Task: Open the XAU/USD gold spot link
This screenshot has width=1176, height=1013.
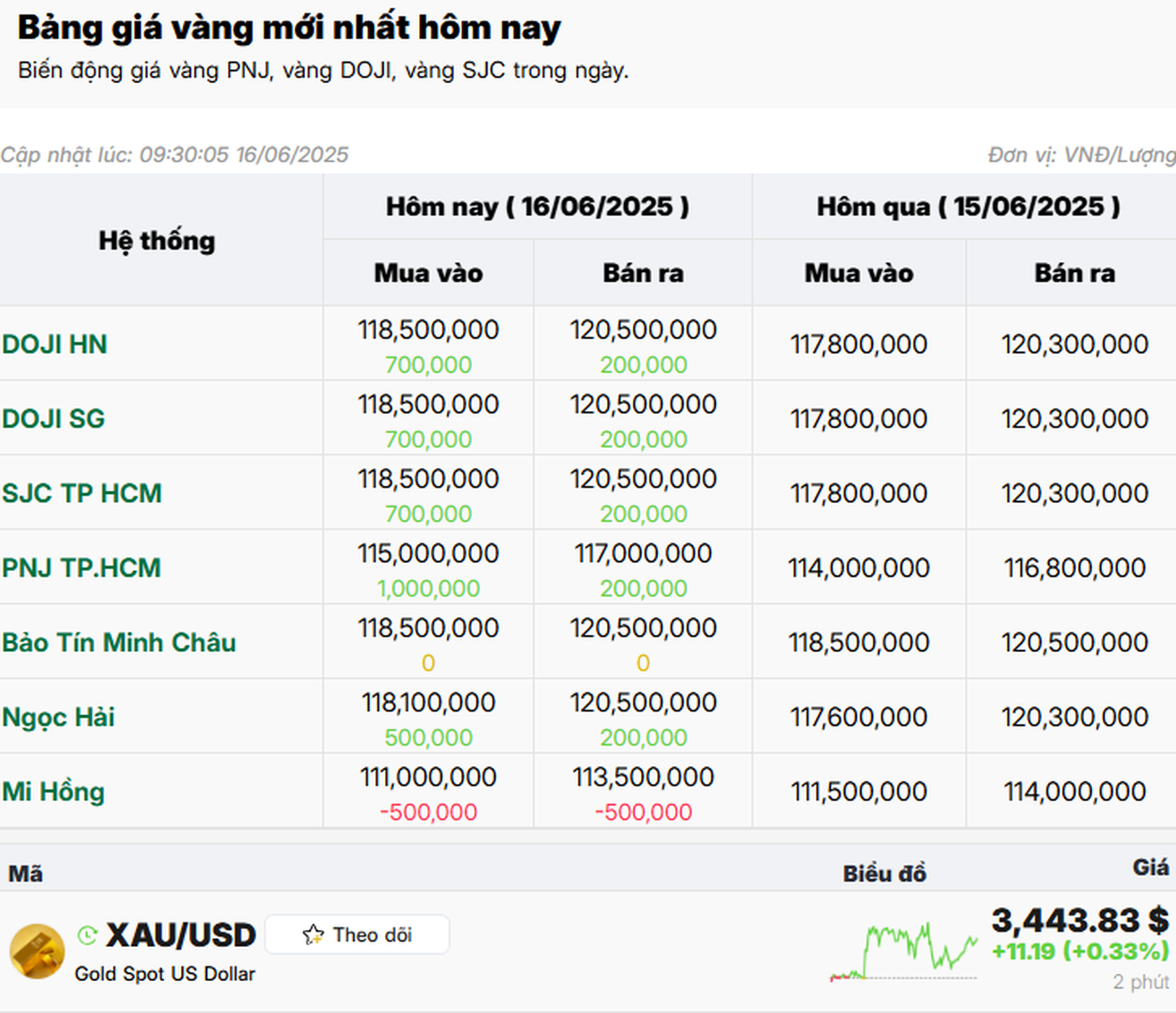Action: [x=181, y=935]
